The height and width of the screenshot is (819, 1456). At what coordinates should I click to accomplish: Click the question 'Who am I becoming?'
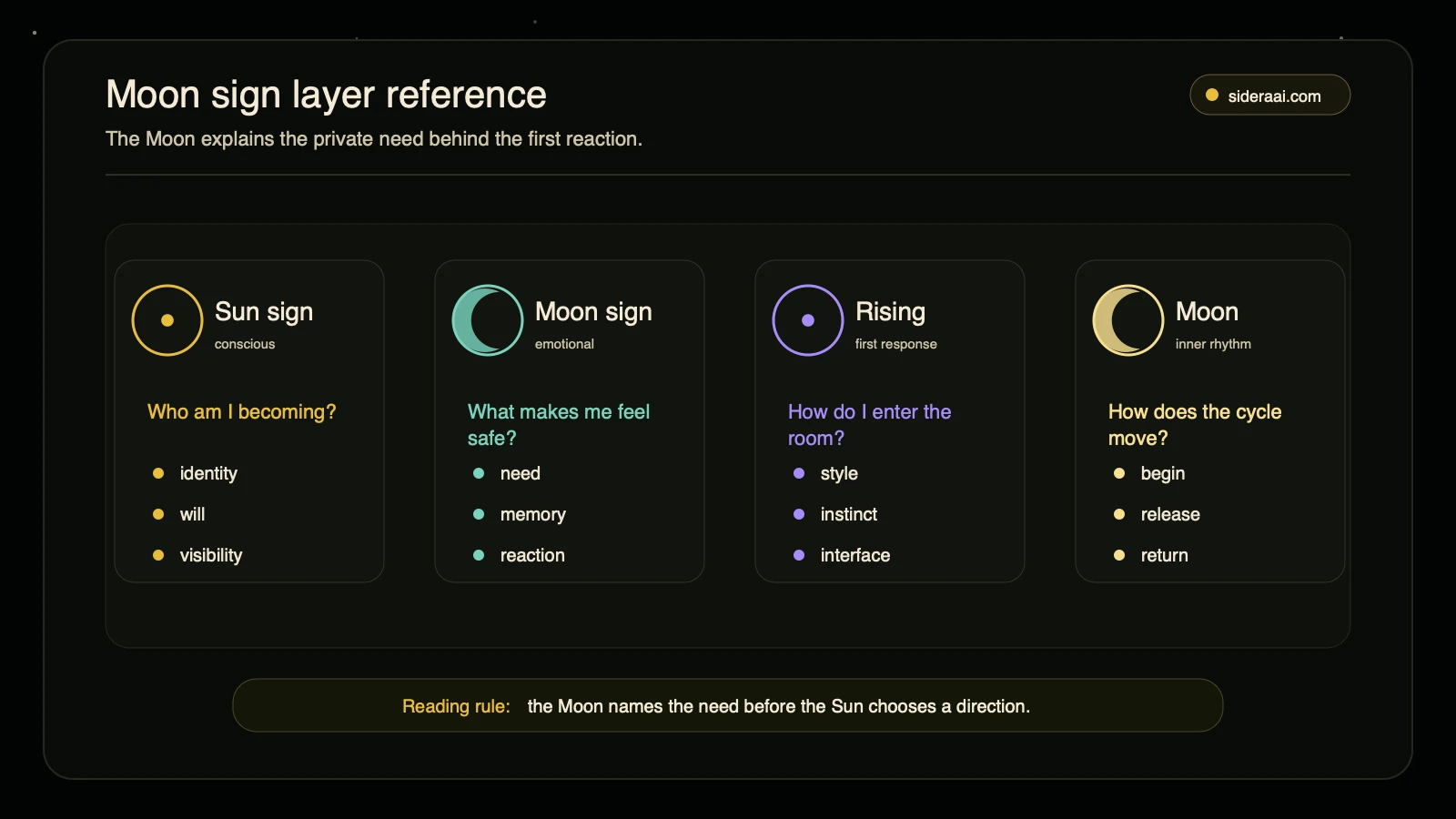pyautogui.click(x=242, y=412)
